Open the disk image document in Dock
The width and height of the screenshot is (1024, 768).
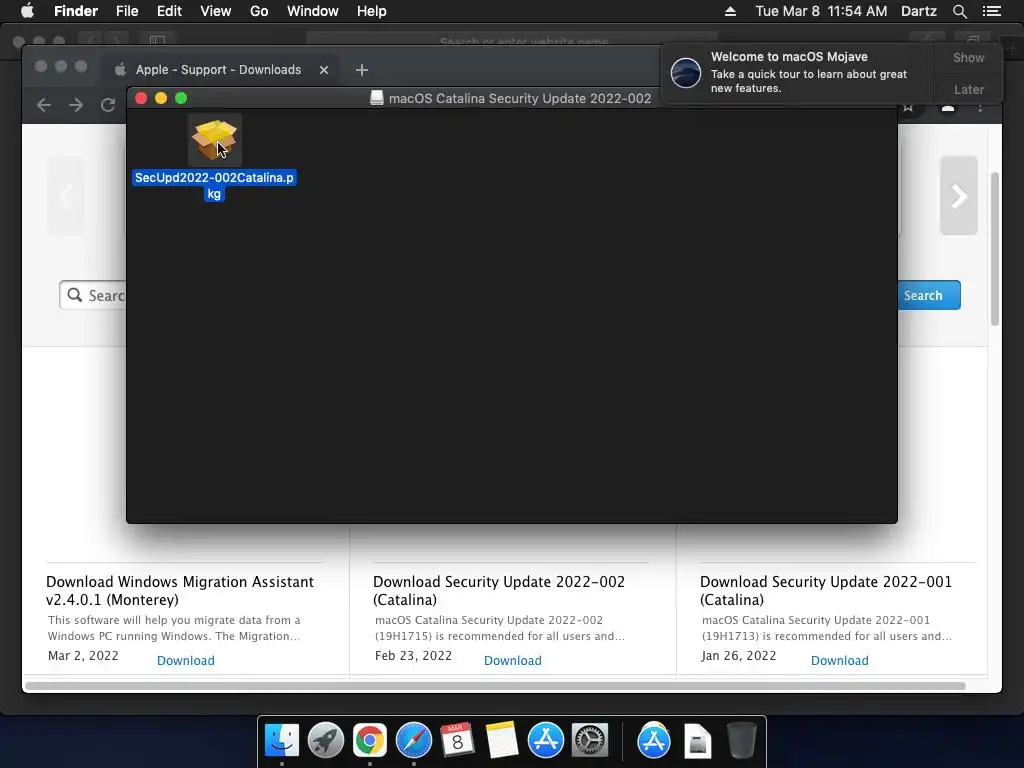pos(697,741)
